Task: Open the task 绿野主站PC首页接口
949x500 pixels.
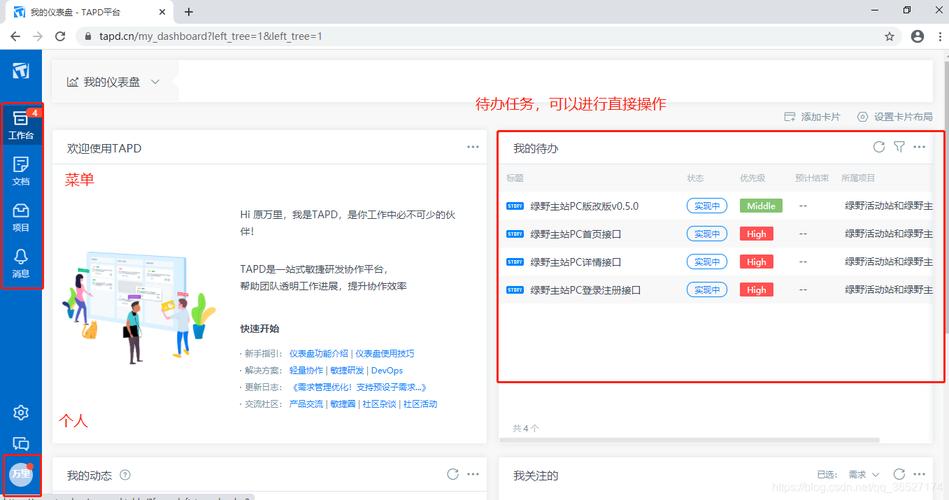Action: coord(576,234)
